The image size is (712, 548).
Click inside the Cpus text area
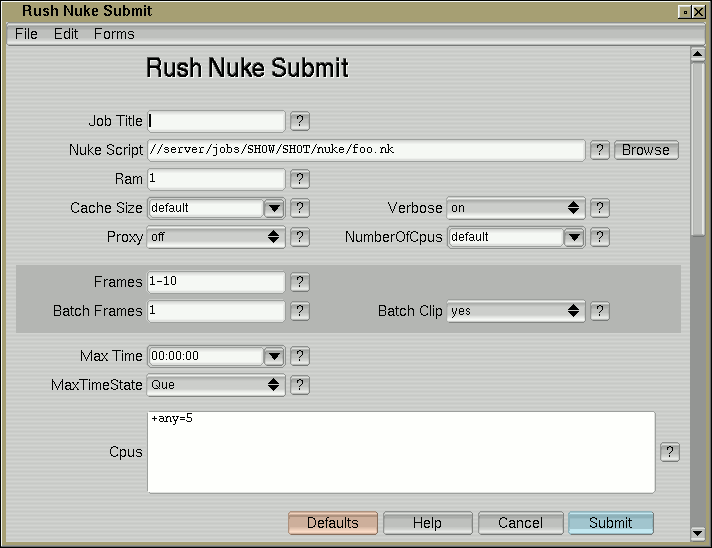coord(401,452)
